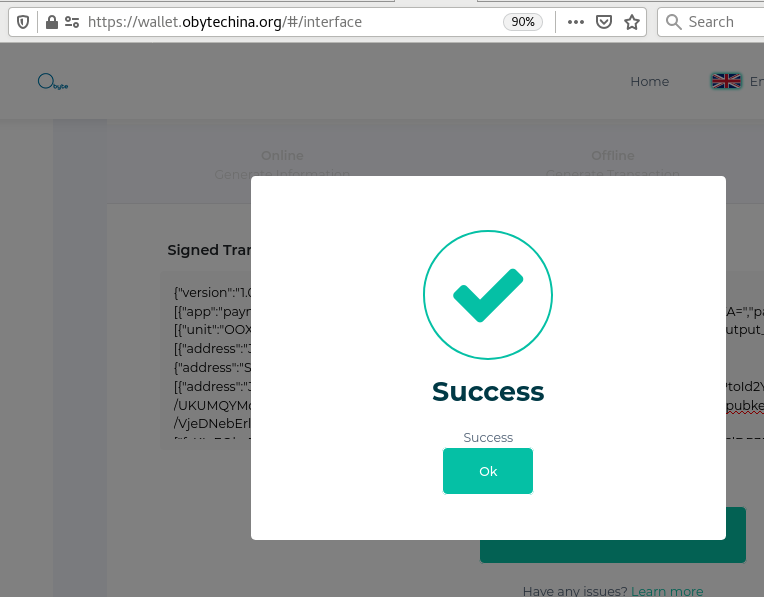Switch to Offline Generate Transaction tab

pyautogui.click(x=612, y=164)
